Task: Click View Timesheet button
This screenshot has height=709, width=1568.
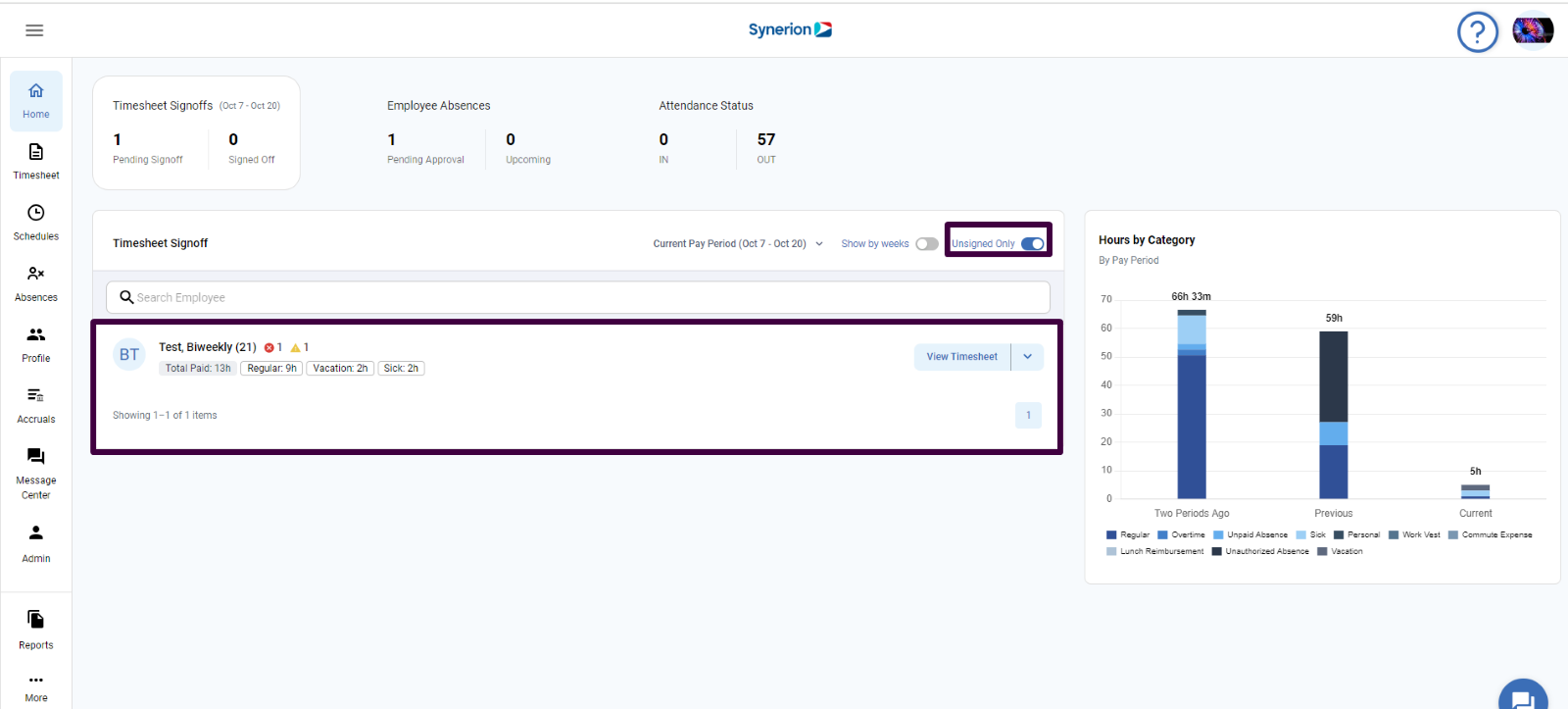Action: coord(962,357)
